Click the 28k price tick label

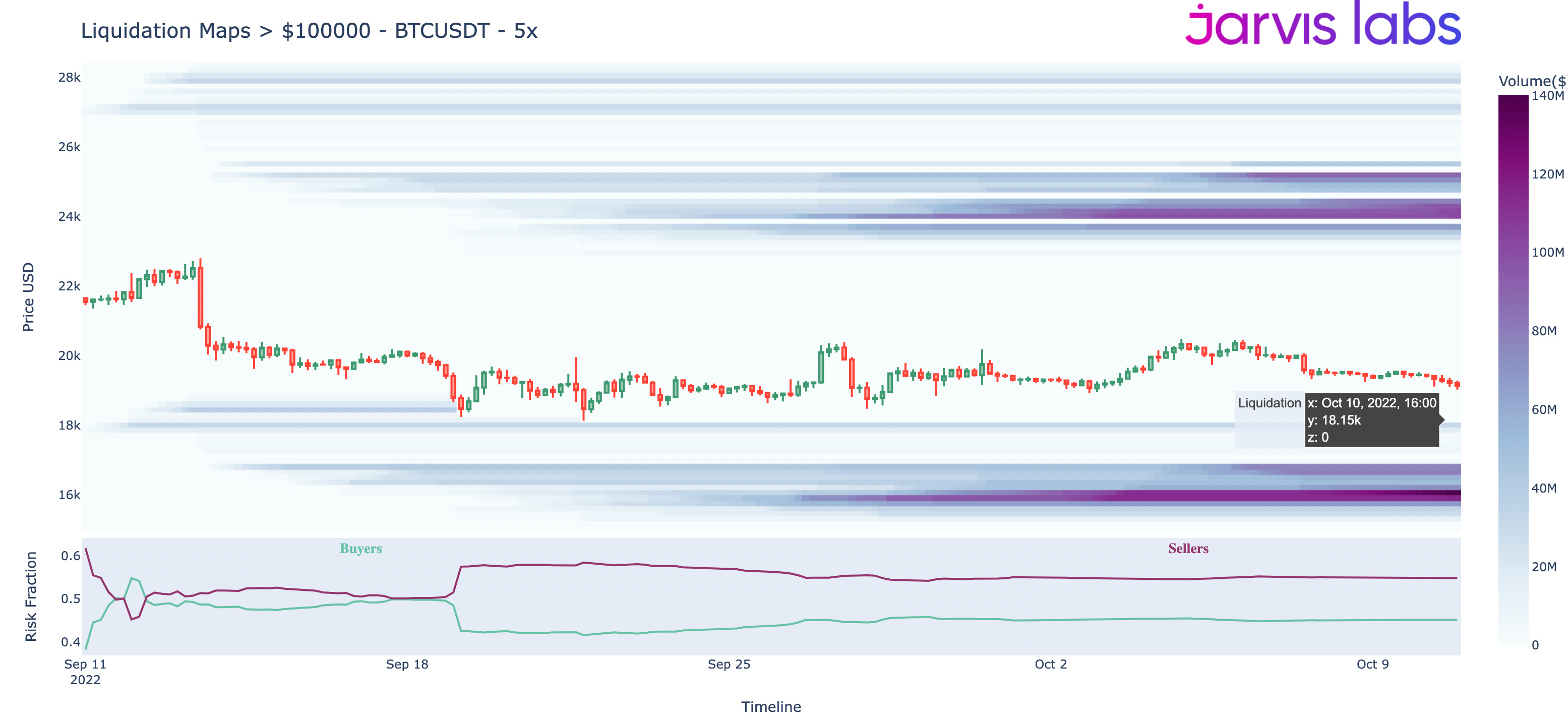click(69, 77)
